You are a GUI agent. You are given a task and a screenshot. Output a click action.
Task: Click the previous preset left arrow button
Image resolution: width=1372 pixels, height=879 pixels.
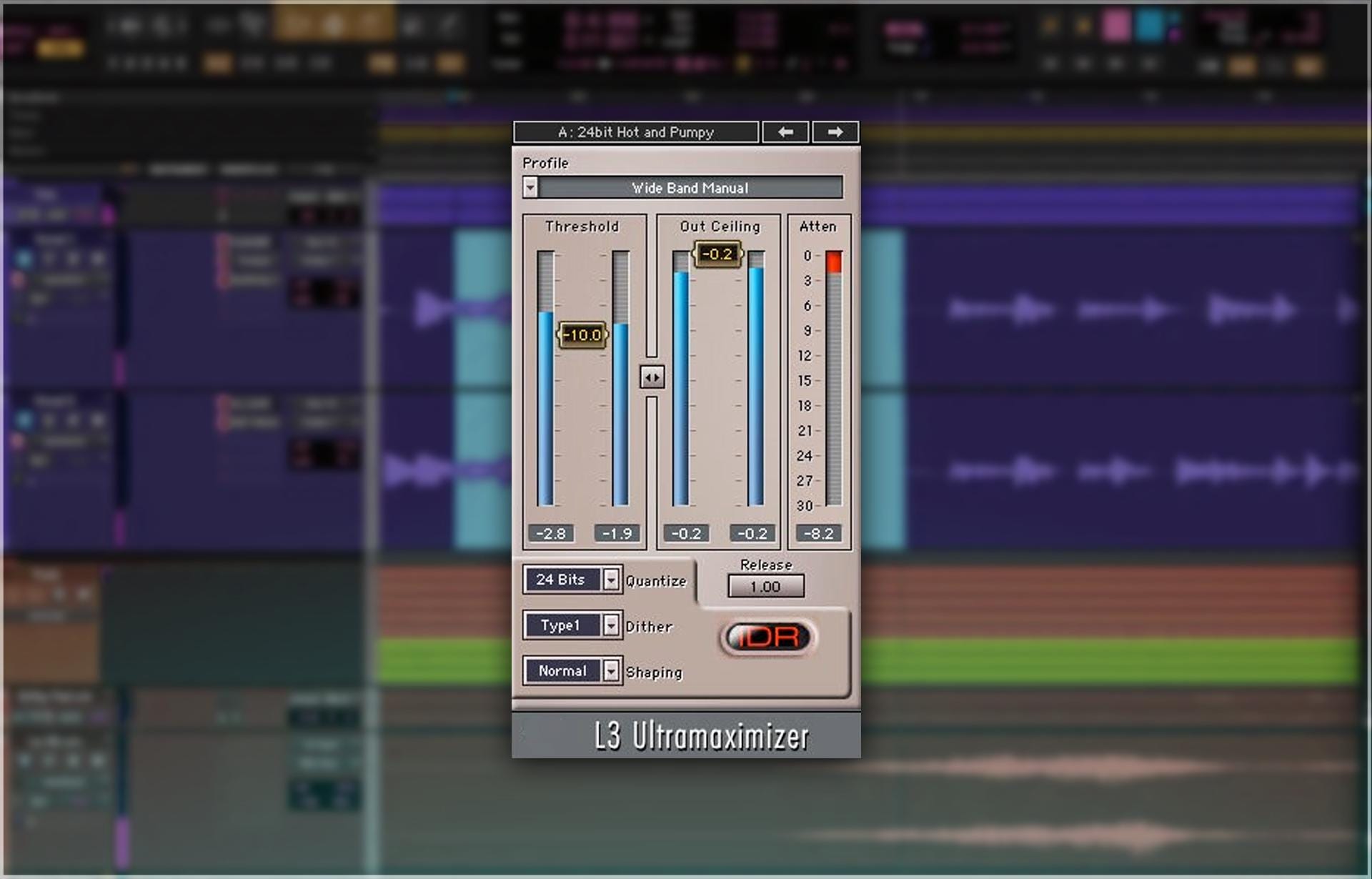tap(785, 132)
